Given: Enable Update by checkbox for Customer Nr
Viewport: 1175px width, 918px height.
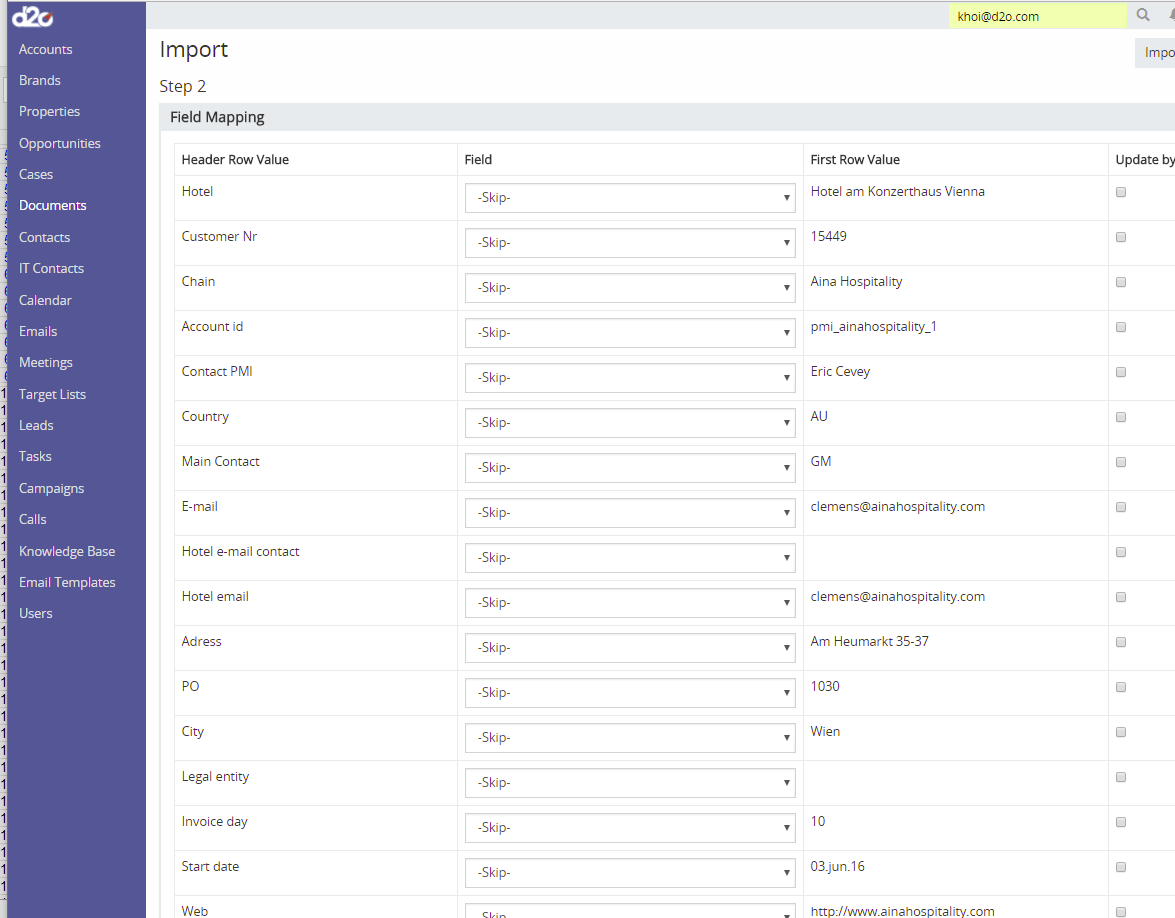Looking at the screenshot, I should pos(1121,237).
